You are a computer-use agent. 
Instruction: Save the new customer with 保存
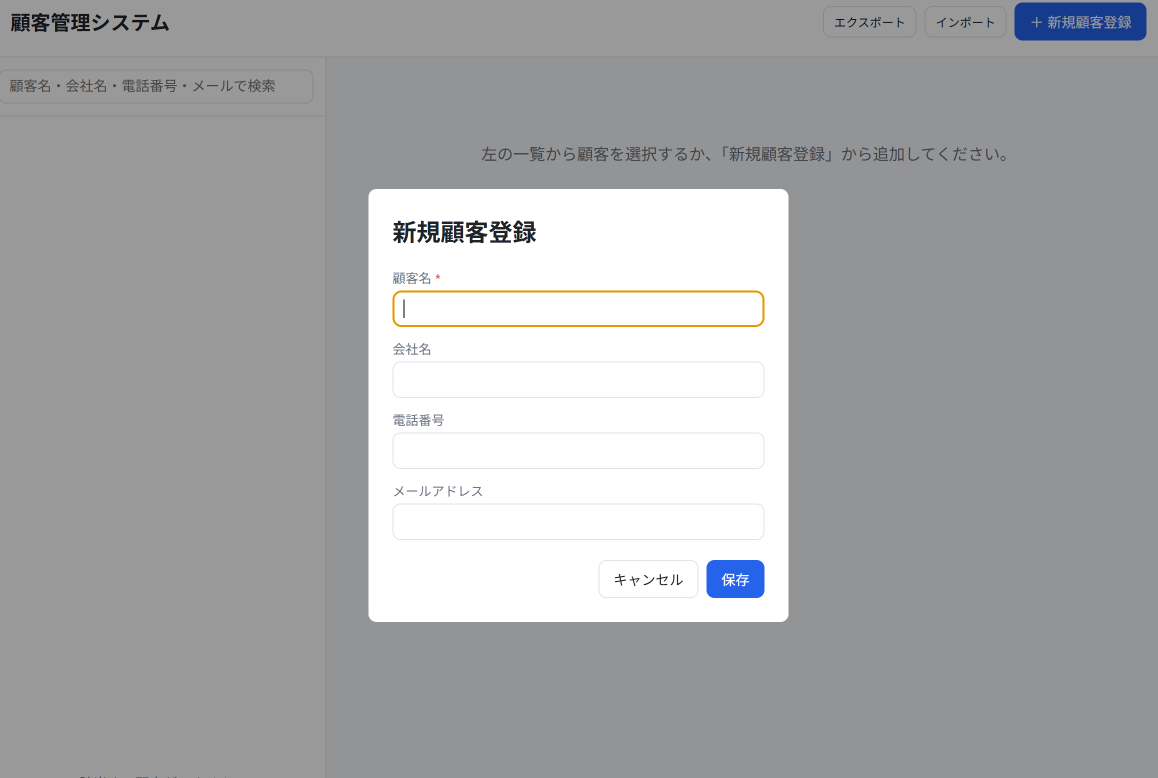[735, 579]
